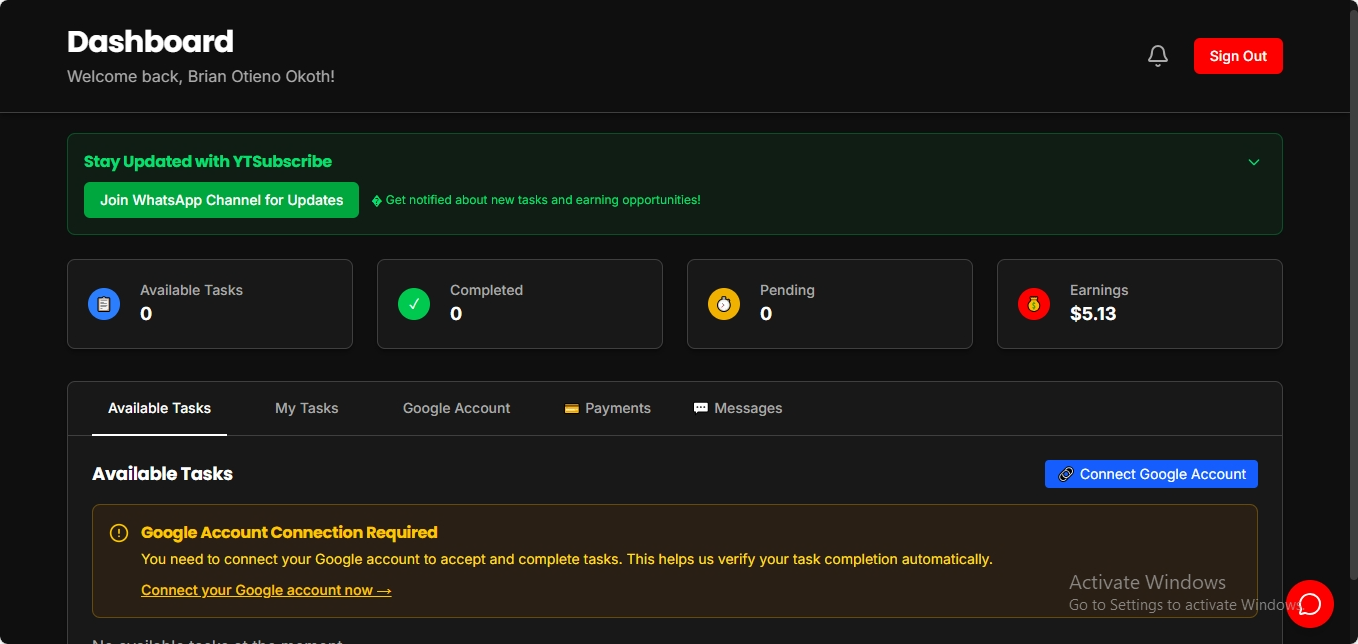The width and height of the screenshot is (1358, 644).
Task: Click the Earnings amount showing $5.13
Action: tap(1091, 314)
